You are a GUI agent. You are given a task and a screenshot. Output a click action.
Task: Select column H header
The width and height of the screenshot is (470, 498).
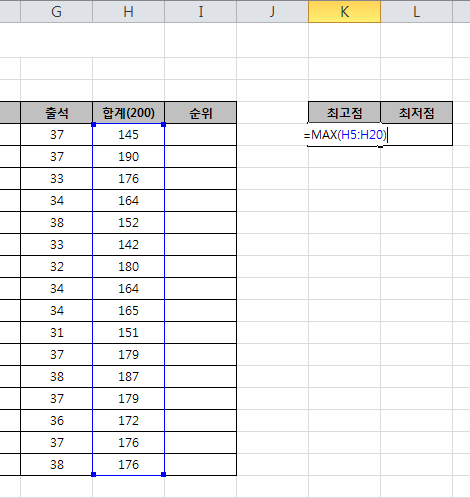click(x=128, y=12)
